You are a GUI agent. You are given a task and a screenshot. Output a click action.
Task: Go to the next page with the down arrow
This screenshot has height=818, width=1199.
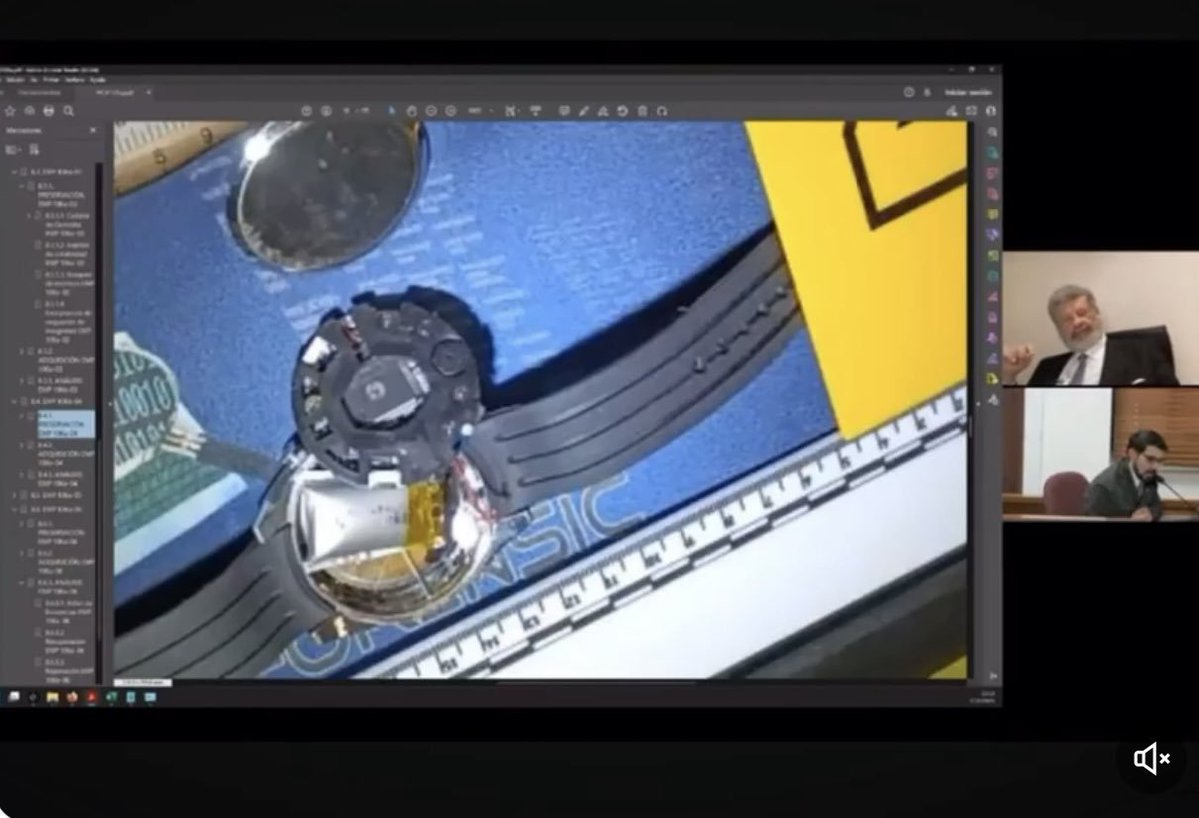(327, 111)
